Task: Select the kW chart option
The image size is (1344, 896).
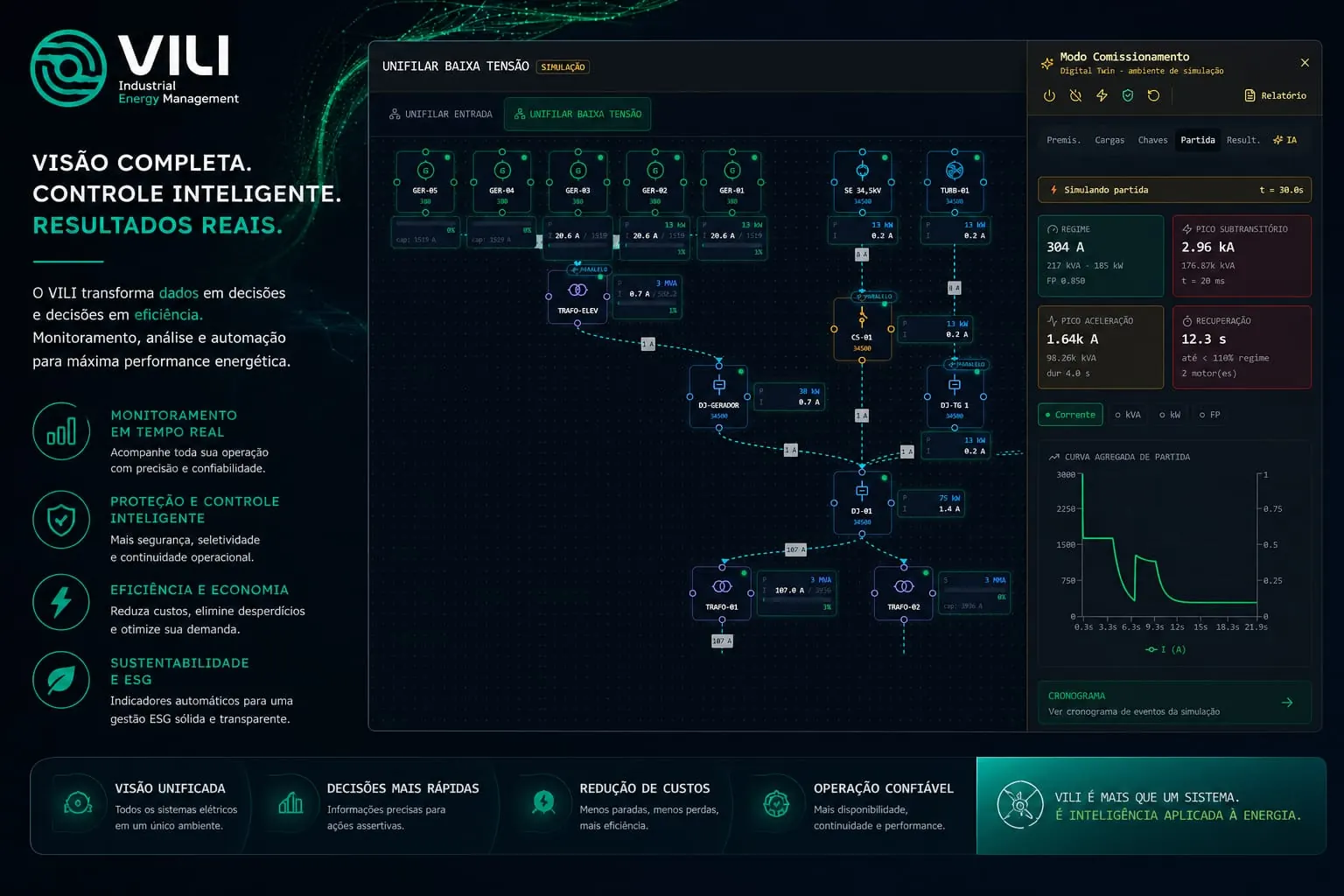Action: click(x=1170, y=415)
